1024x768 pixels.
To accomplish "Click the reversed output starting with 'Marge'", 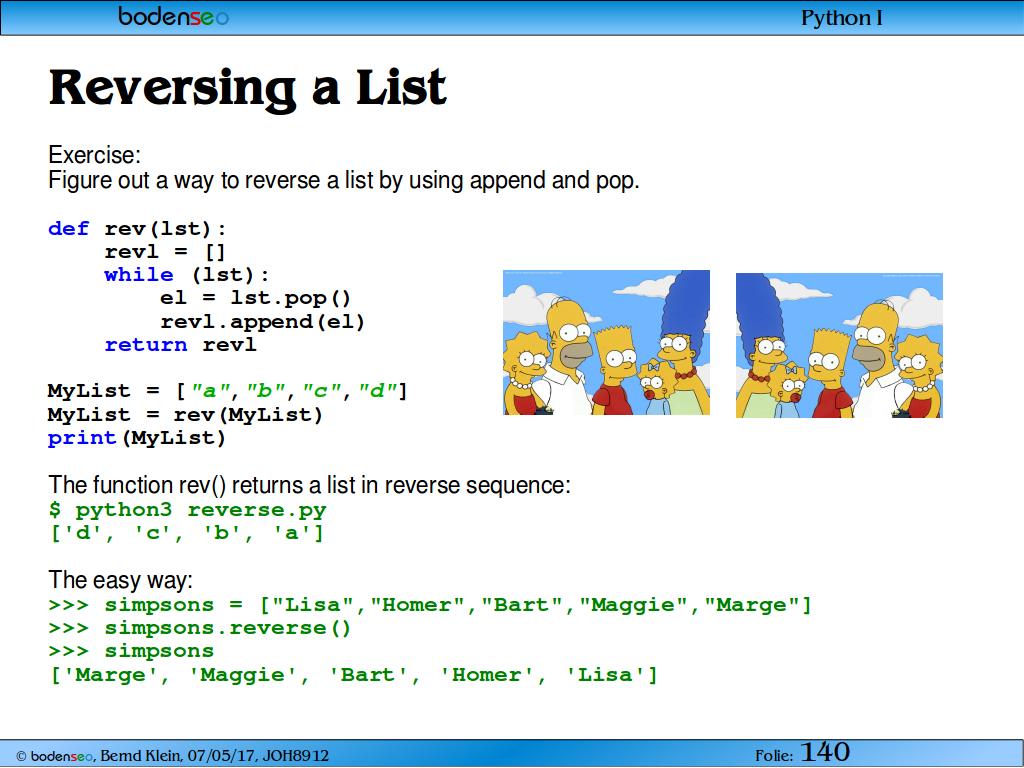I will (354, 675).
